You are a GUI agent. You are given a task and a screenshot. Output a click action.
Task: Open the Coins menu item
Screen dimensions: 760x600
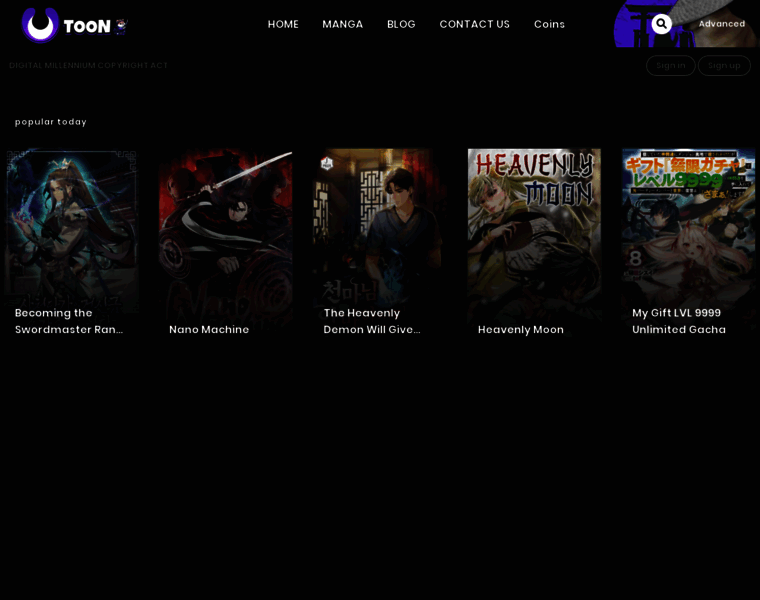(549, 24)
